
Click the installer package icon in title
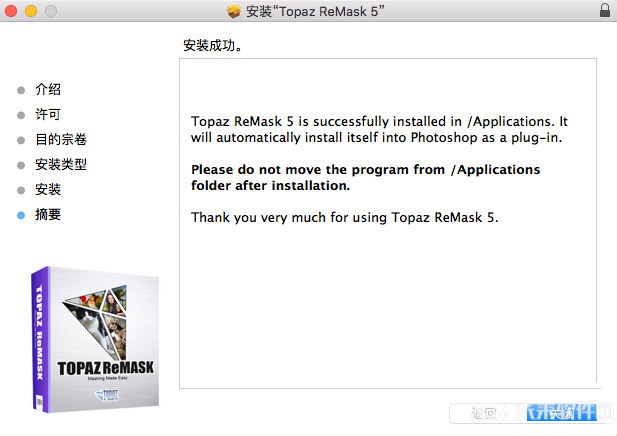[233, 11]
